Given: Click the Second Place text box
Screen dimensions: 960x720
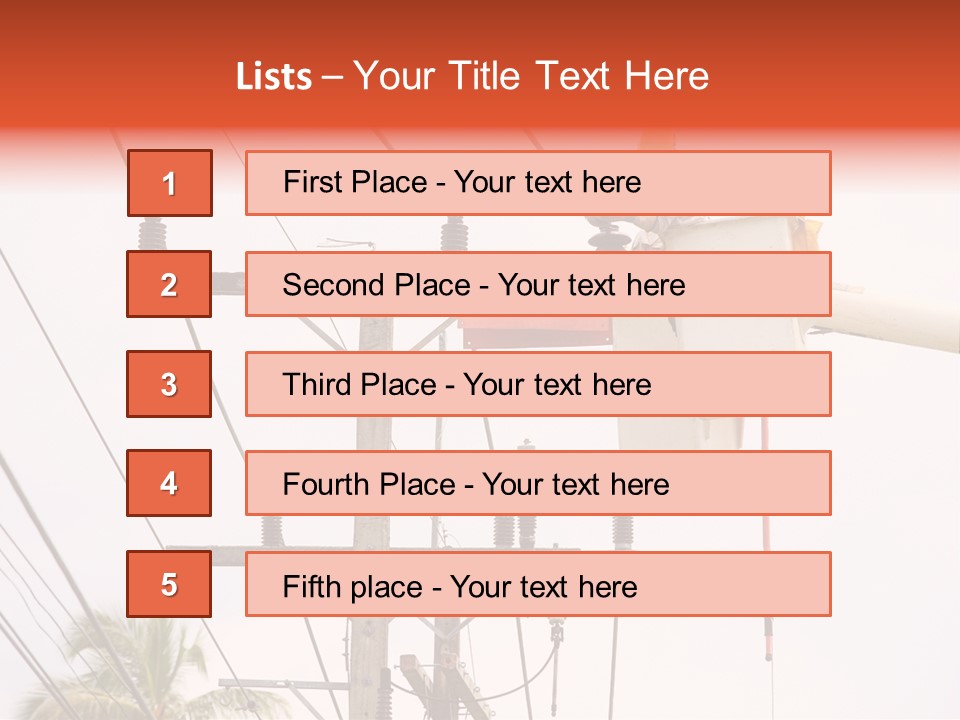Looking at the screenshot, I should [538, 284].
